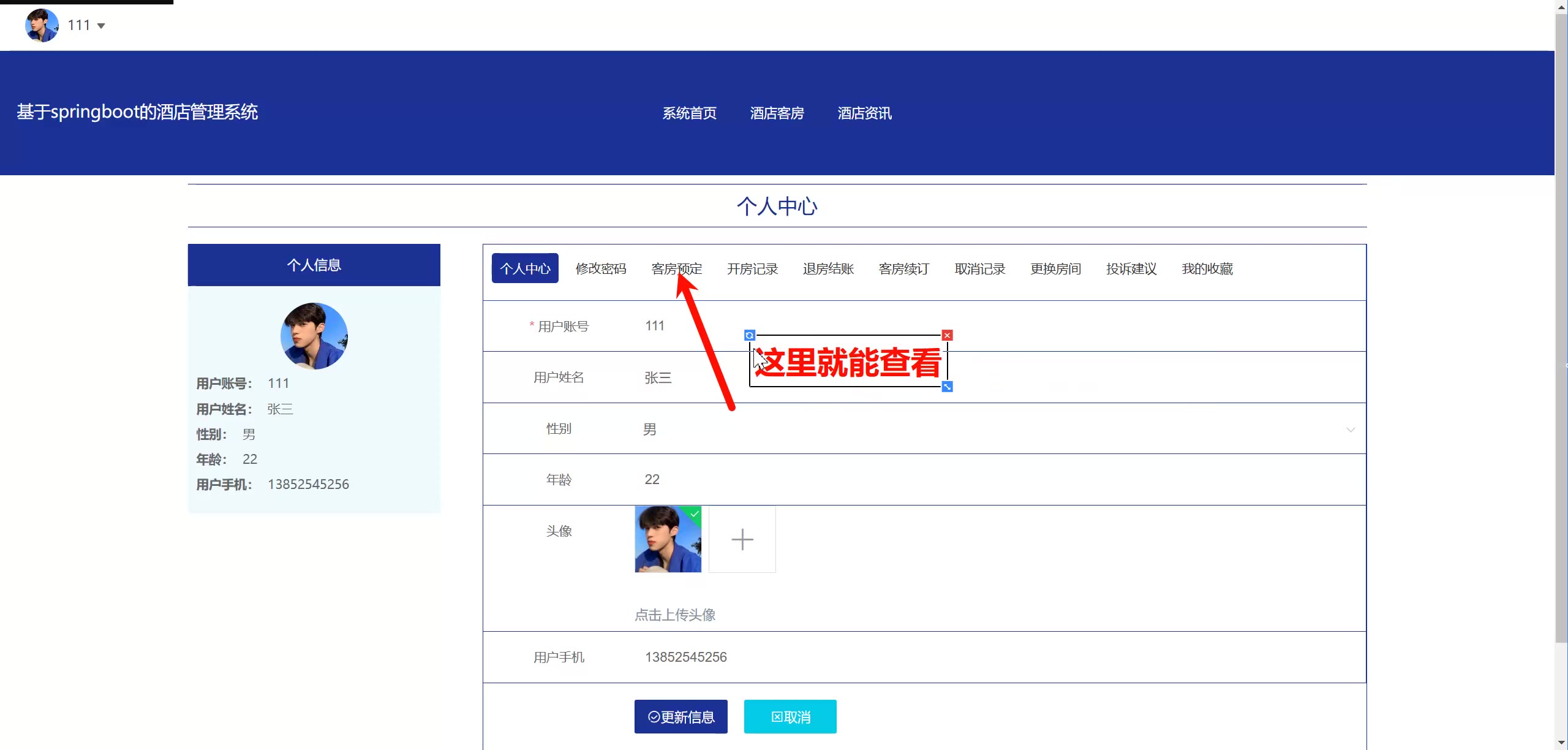Select the 我的收藏 tab

coord(1207,268)
